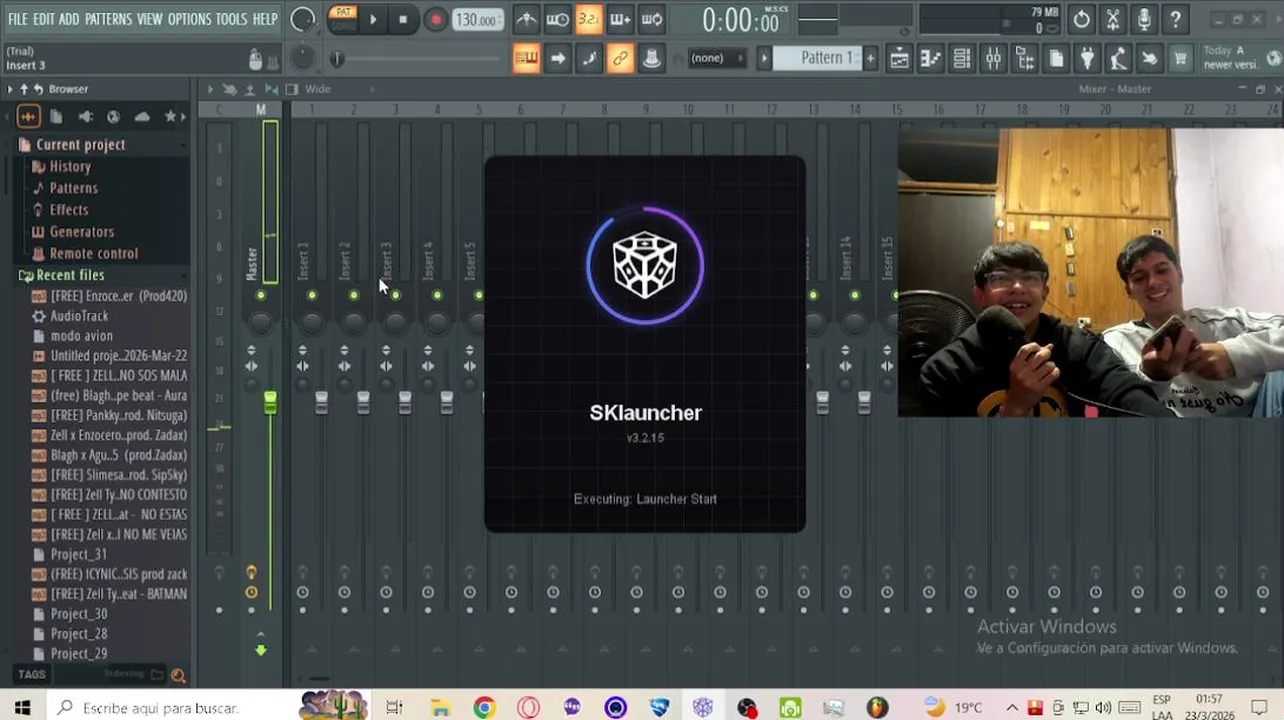Click the Master track volume fader
Image resolution: width=1284 pixels, height=720 pixels.
coord(270,403)
